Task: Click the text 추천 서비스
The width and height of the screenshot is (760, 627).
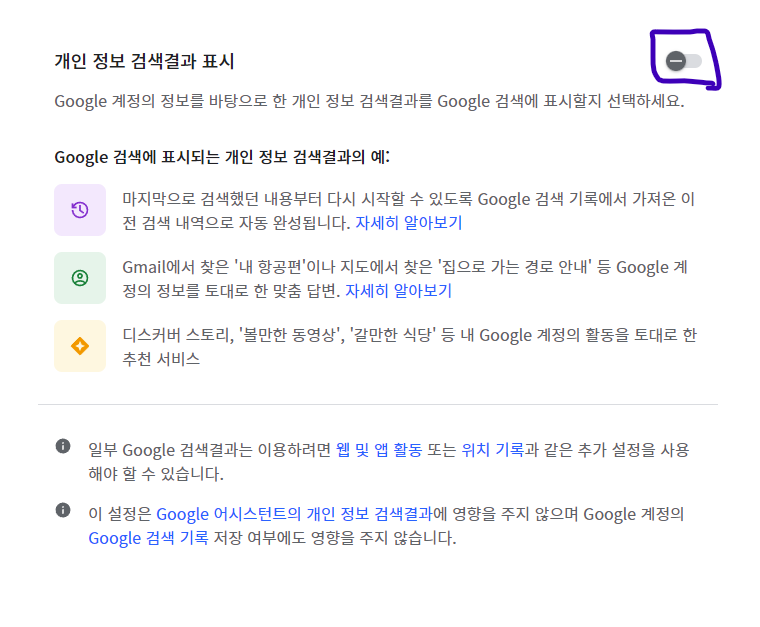Action: [x=161, y=359]
